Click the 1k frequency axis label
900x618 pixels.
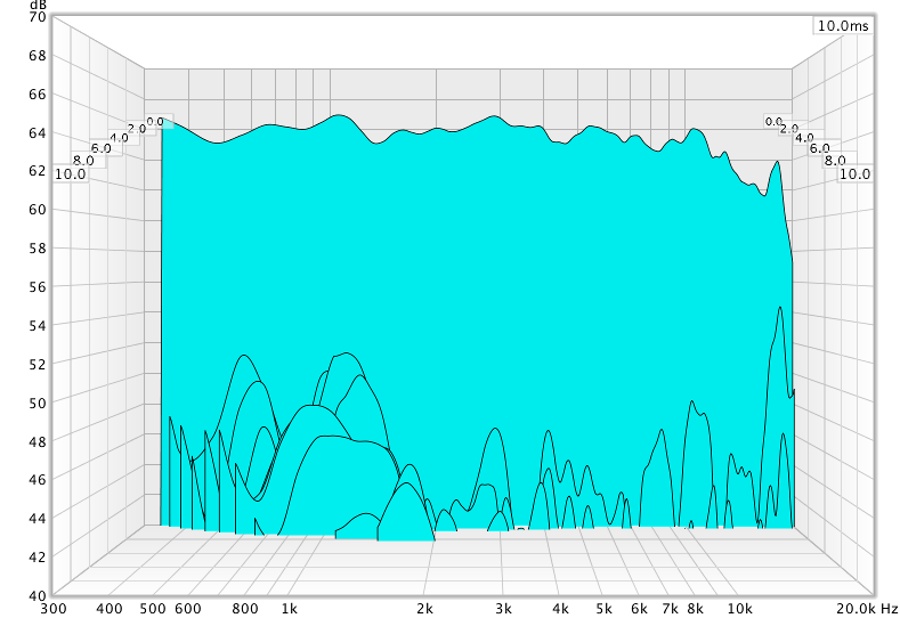coord(289,609)
